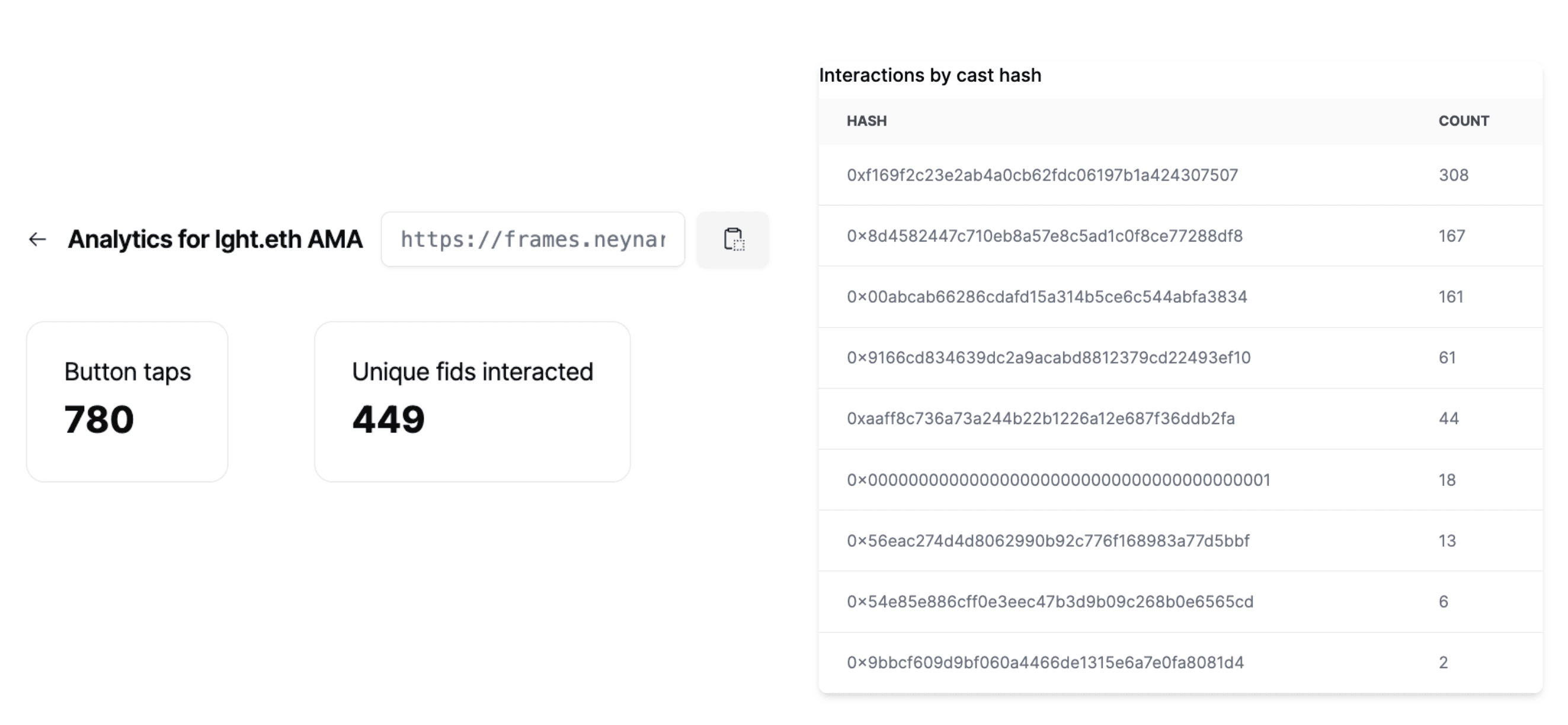The image size is (1568, 725).
Task: Open the Button taps card
Action: click(x=127, y=402)
